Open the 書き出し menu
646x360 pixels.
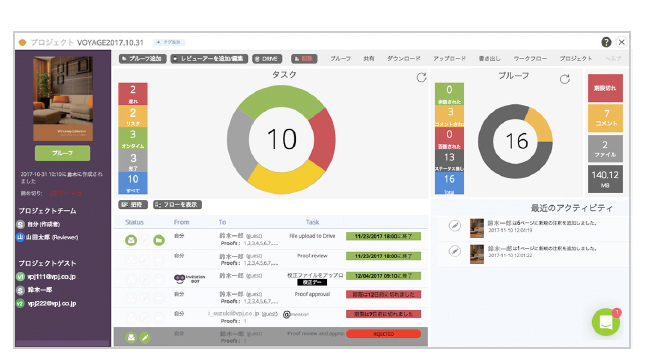click(489, 58)
